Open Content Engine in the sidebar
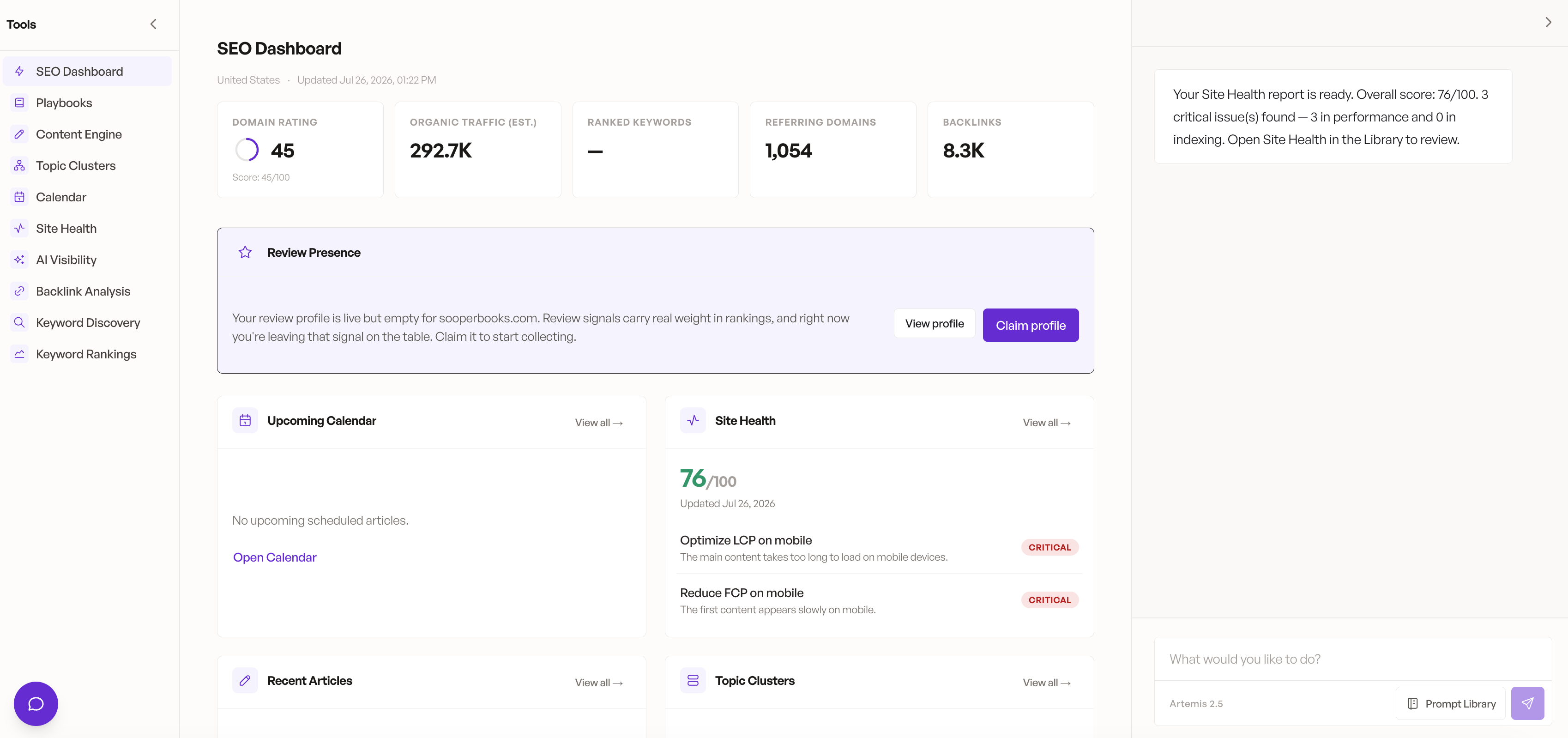Screen dimensions: 1568x738 87,134
